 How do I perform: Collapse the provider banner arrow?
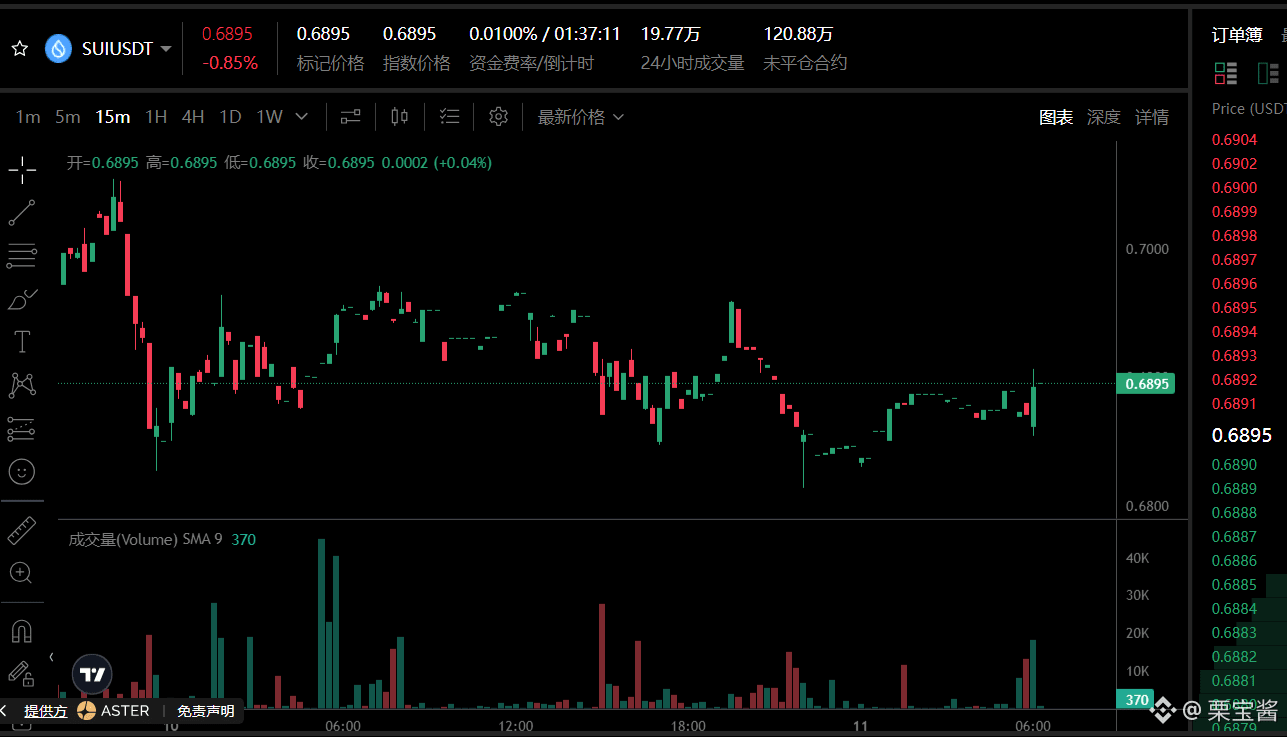click(5, 711)
